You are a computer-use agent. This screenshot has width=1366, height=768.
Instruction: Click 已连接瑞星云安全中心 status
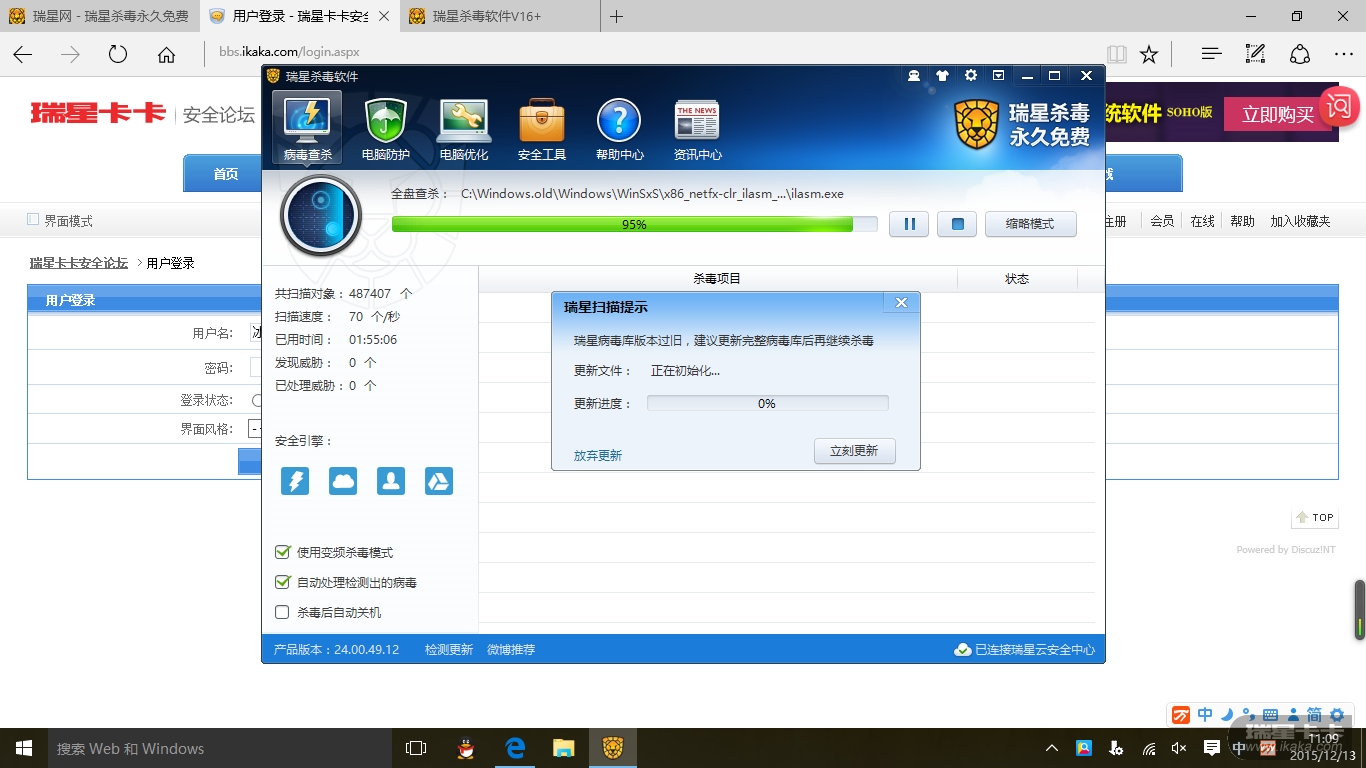coord(1025,650)
